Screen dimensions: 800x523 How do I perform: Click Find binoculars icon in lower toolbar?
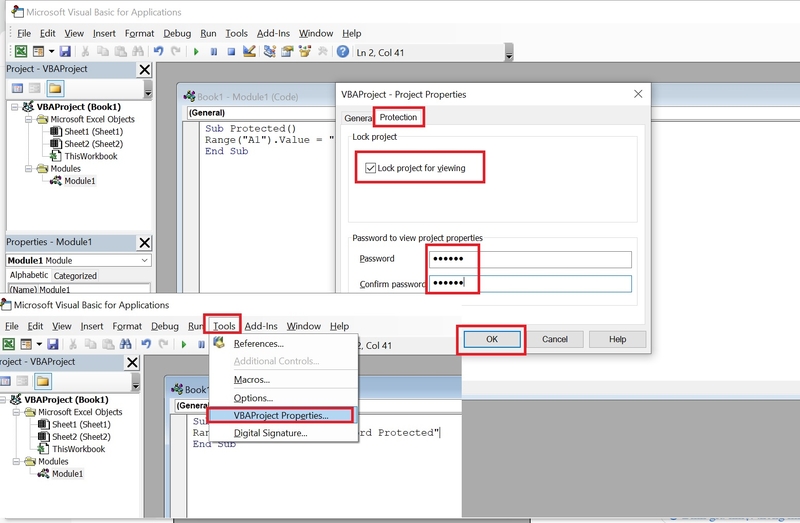pos(126,344)
